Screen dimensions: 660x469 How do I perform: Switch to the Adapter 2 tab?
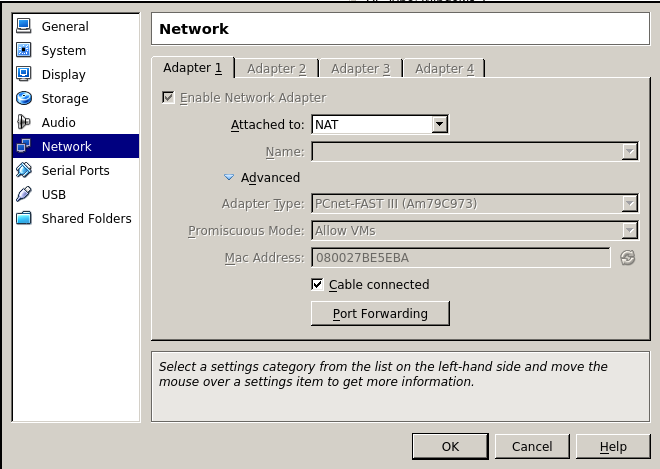tap(277, 69)
